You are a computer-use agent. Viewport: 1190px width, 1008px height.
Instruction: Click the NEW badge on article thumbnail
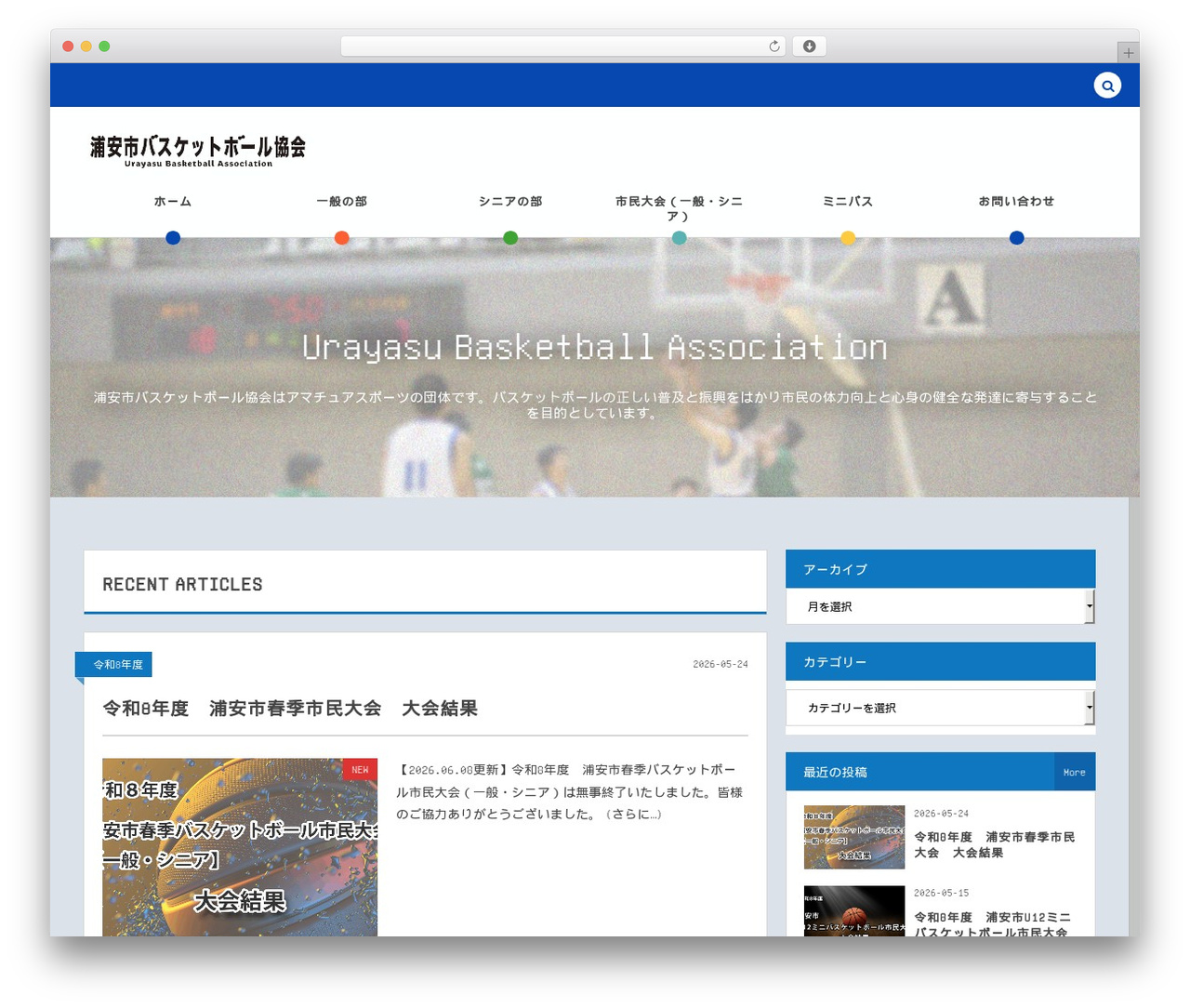pos(360,769)
